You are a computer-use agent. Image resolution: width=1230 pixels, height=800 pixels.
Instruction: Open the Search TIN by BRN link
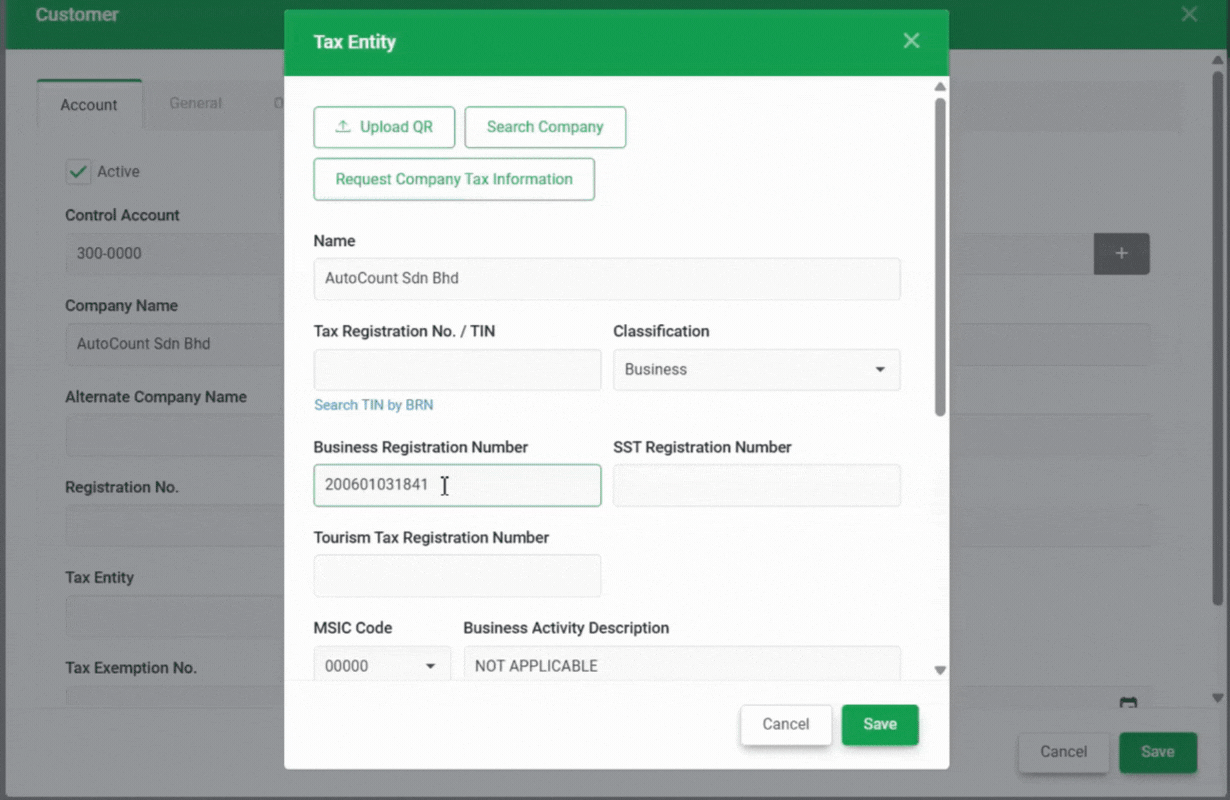coord(373,405)
